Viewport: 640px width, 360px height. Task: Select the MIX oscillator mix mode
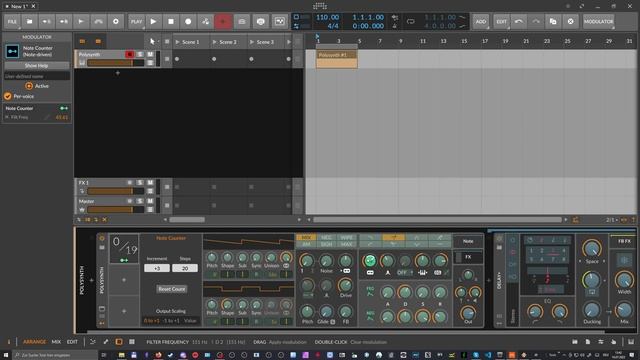point(306,237)
